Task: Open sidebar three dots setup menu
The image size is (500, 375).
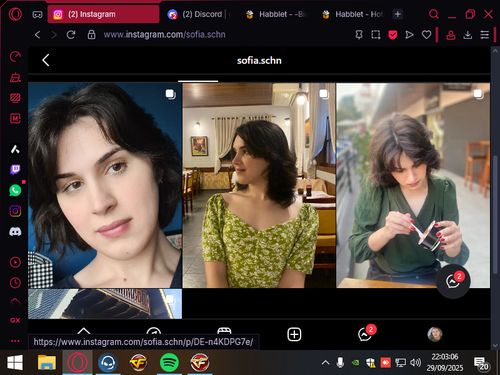Action: tap(15, 341)
